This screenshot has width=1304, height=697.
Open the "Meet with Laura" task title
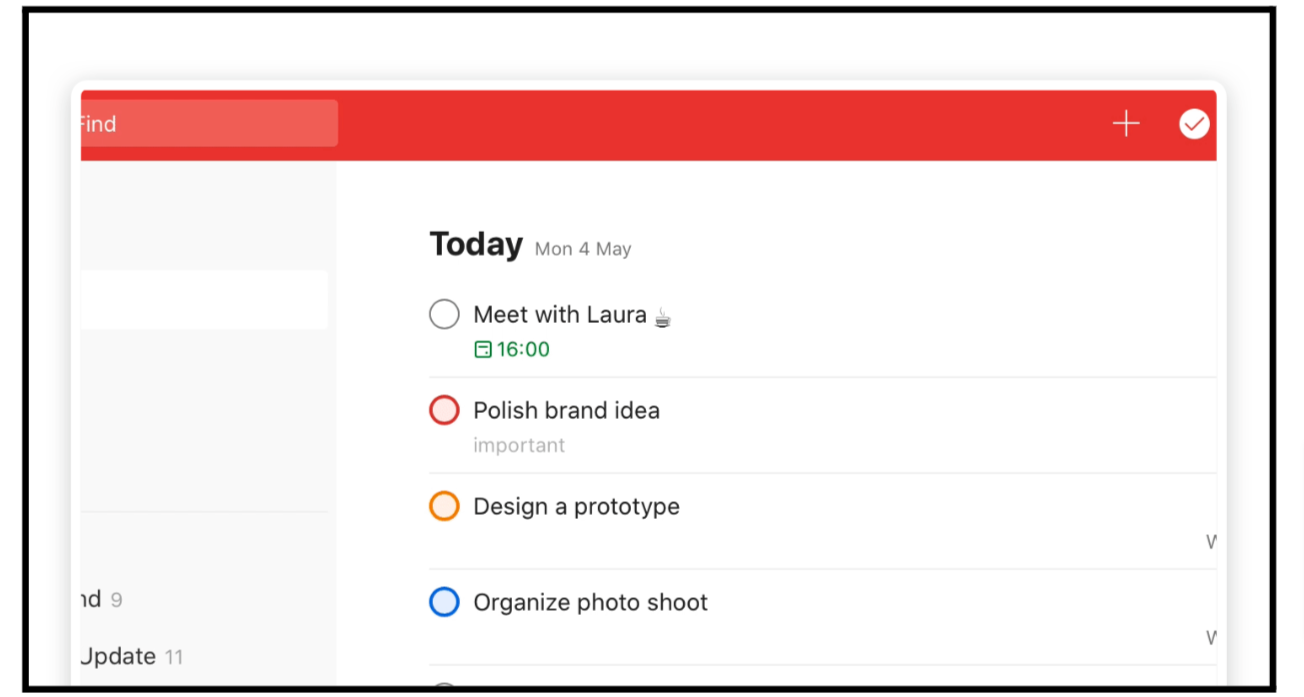pos(559,315)
